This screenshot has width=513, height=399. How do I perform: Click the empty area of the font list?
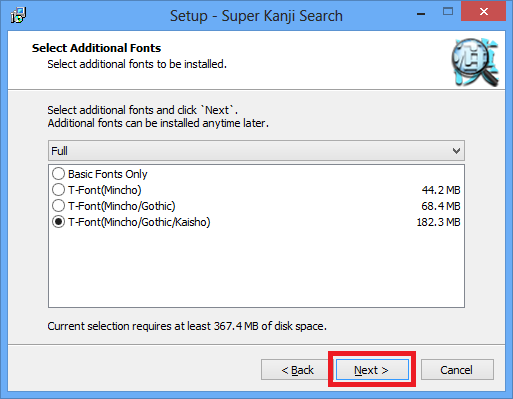[256, 268]
